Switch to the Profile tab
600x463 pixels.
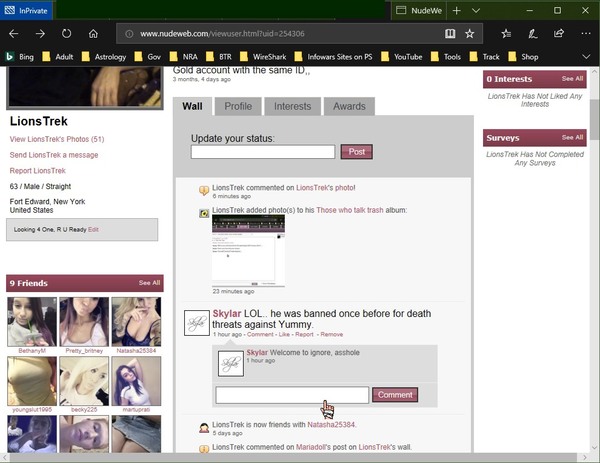pyautogui.click(x=238, y=106)
